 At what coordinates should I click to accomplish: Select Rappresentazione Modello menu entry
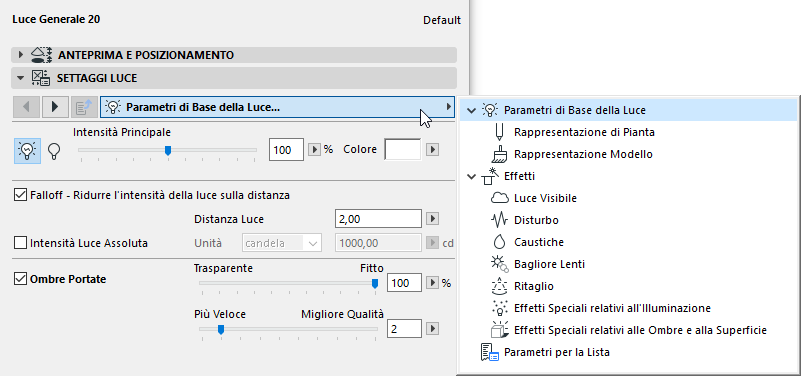583,154
